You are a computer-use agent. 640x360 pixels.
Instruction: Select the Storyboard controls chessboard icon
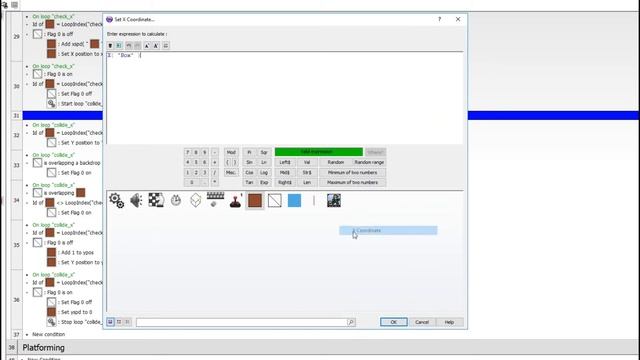click(156, 200)
